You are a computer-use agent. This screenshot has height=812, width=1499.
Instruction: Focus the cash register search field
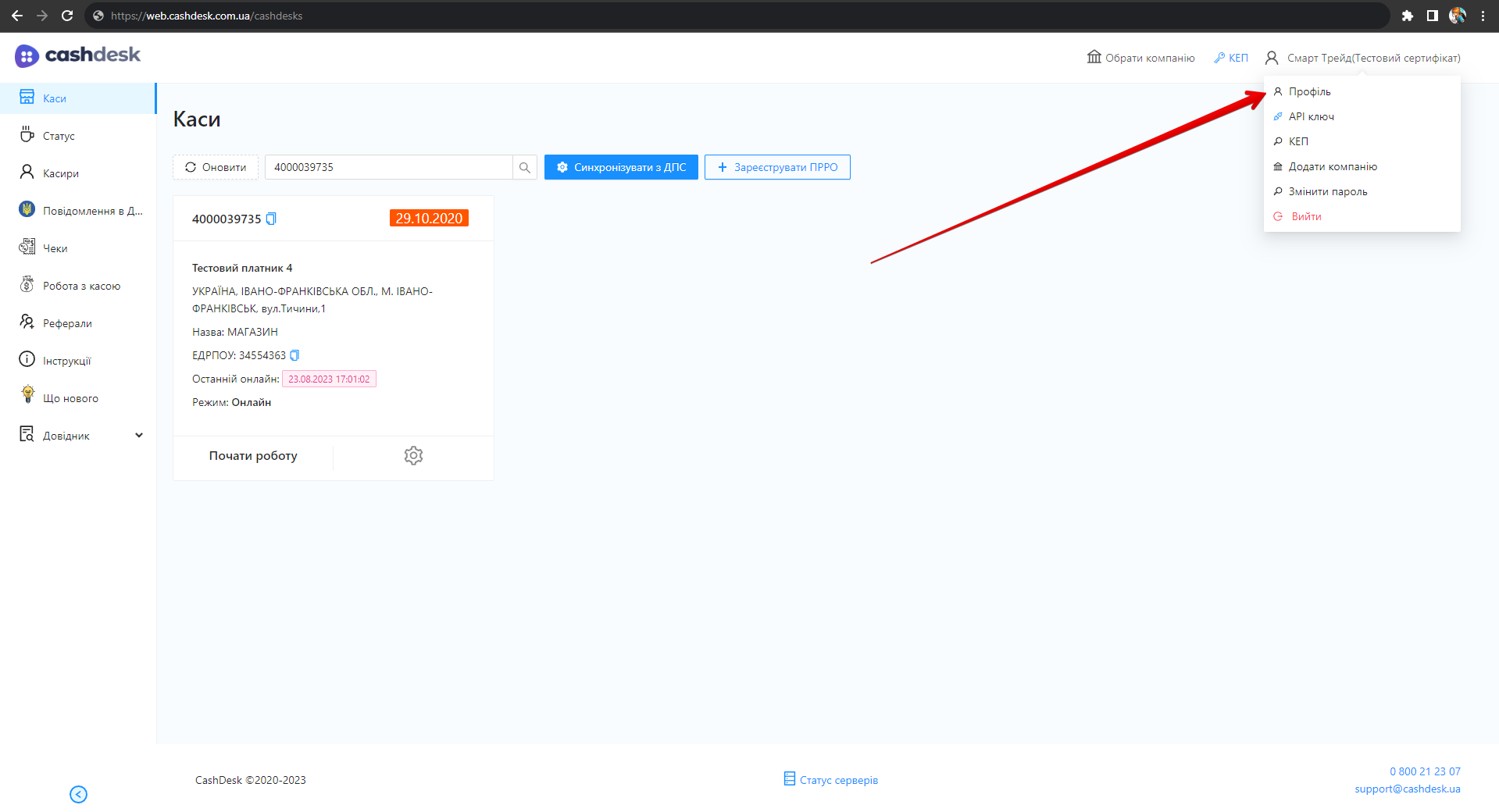[388, 167]
